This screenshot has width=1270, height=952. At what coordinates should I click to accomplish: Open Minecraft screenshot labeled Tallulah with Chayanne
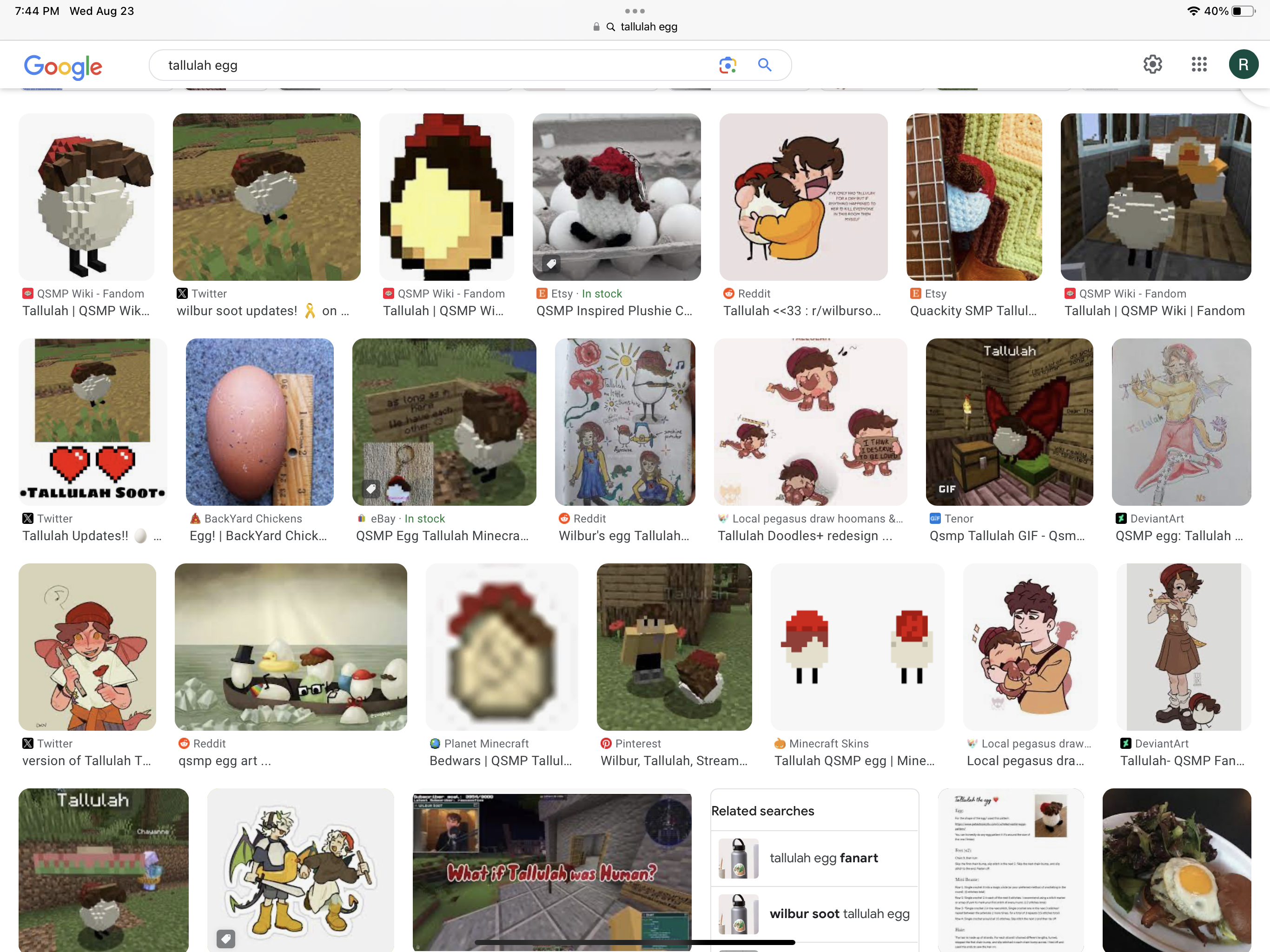(x=103, y=870)
